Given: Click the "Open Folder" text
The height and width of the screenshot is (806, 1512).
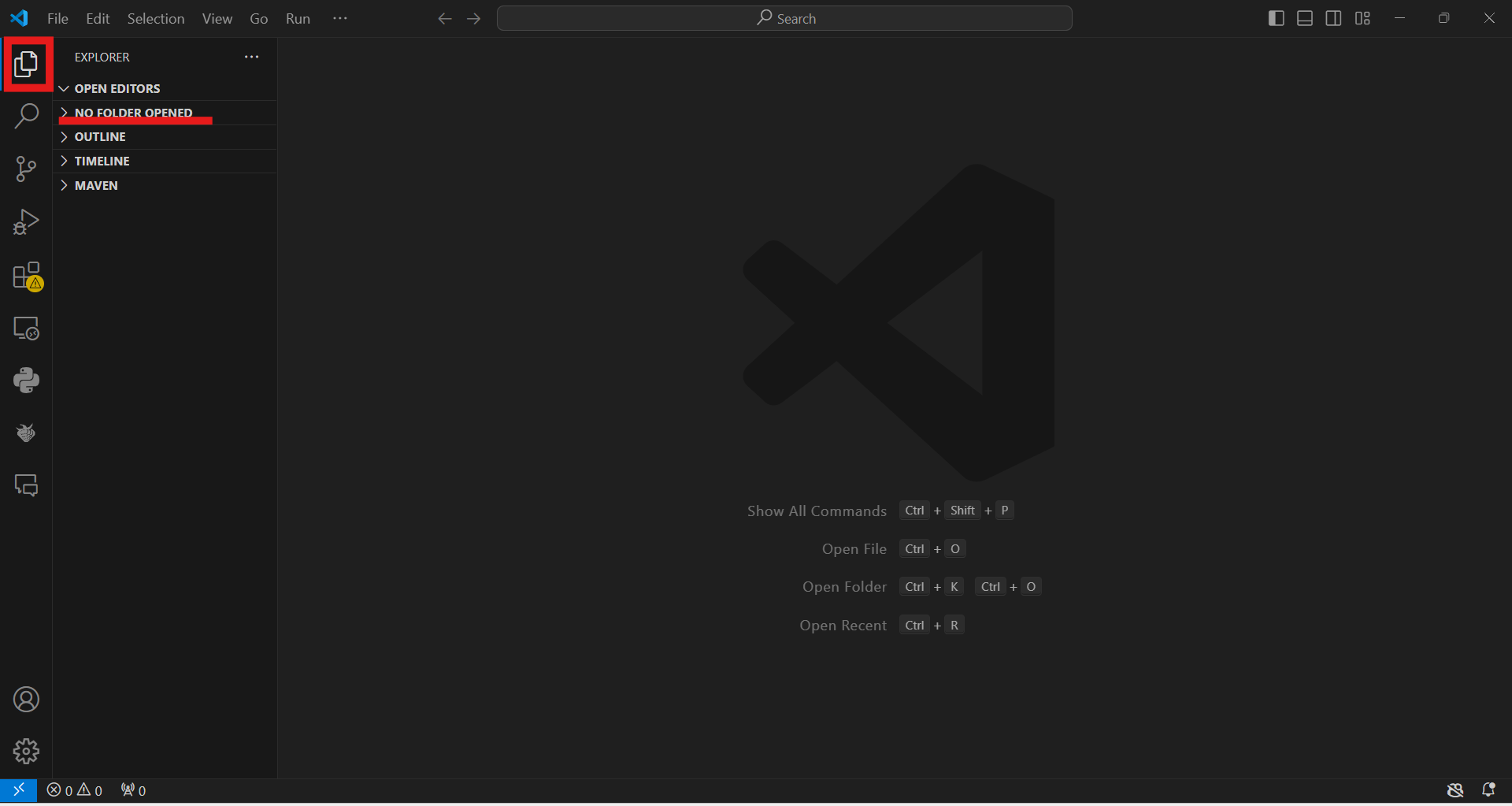Looking at the screenshot, I should pyautogui.click(x=844, y=587).
